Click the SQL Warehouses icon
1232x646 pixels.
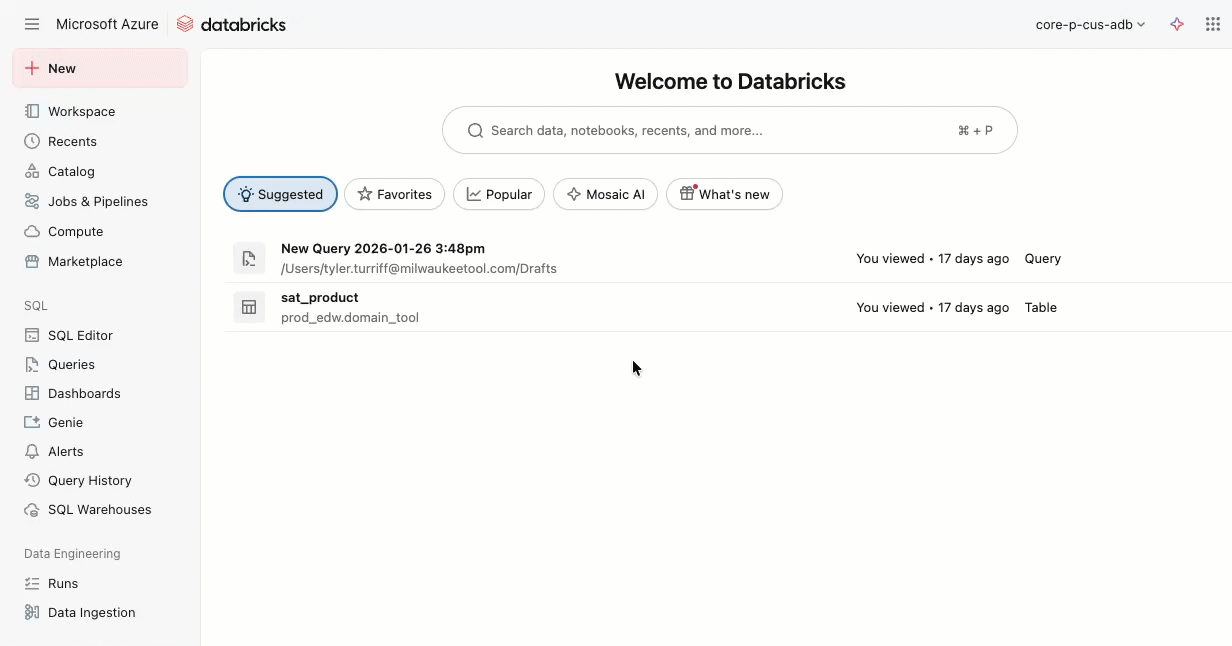[x=32, y=509]
